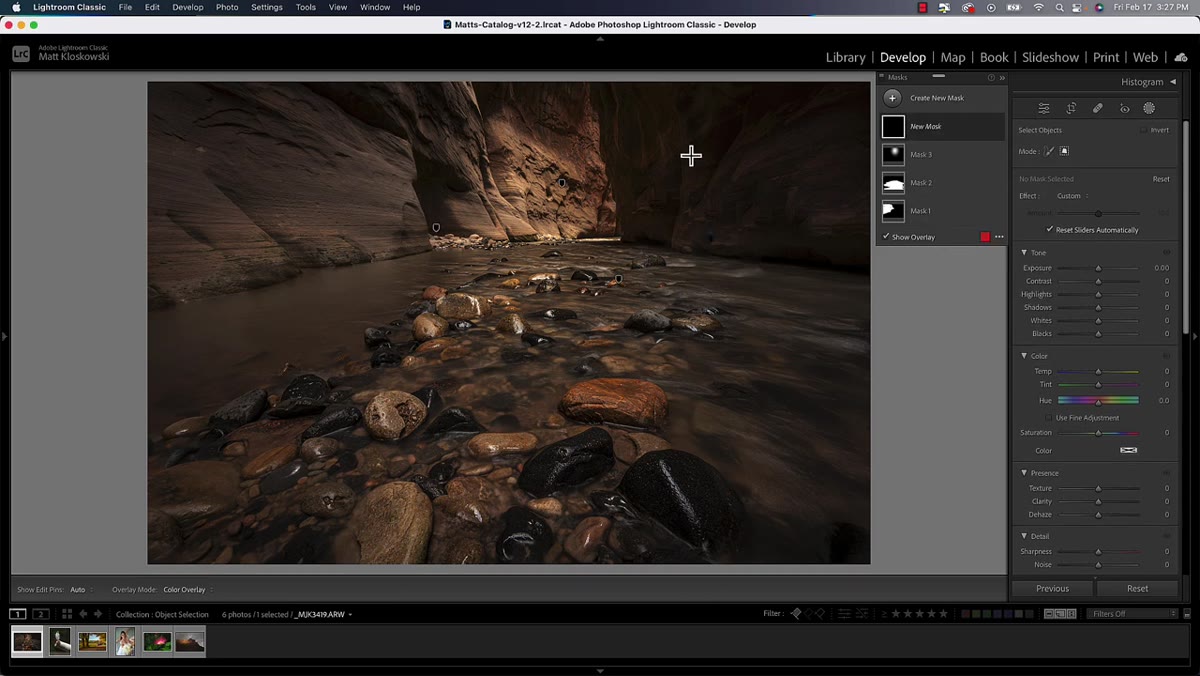1200x676 pixels.
Task: Click the Previous button
Action: pyautogui.click(x=1052, y=589)
